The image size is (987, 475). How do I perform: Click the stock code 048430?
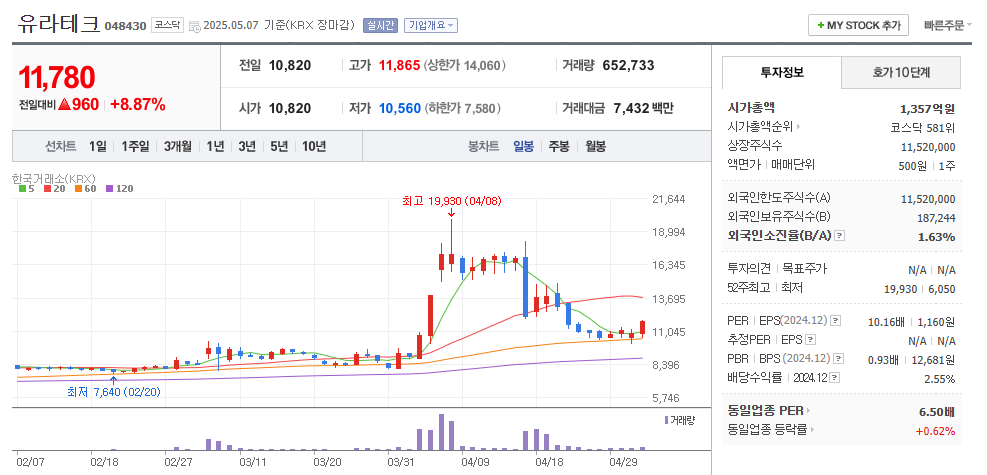pyautogui.click(x=125, y=26)
